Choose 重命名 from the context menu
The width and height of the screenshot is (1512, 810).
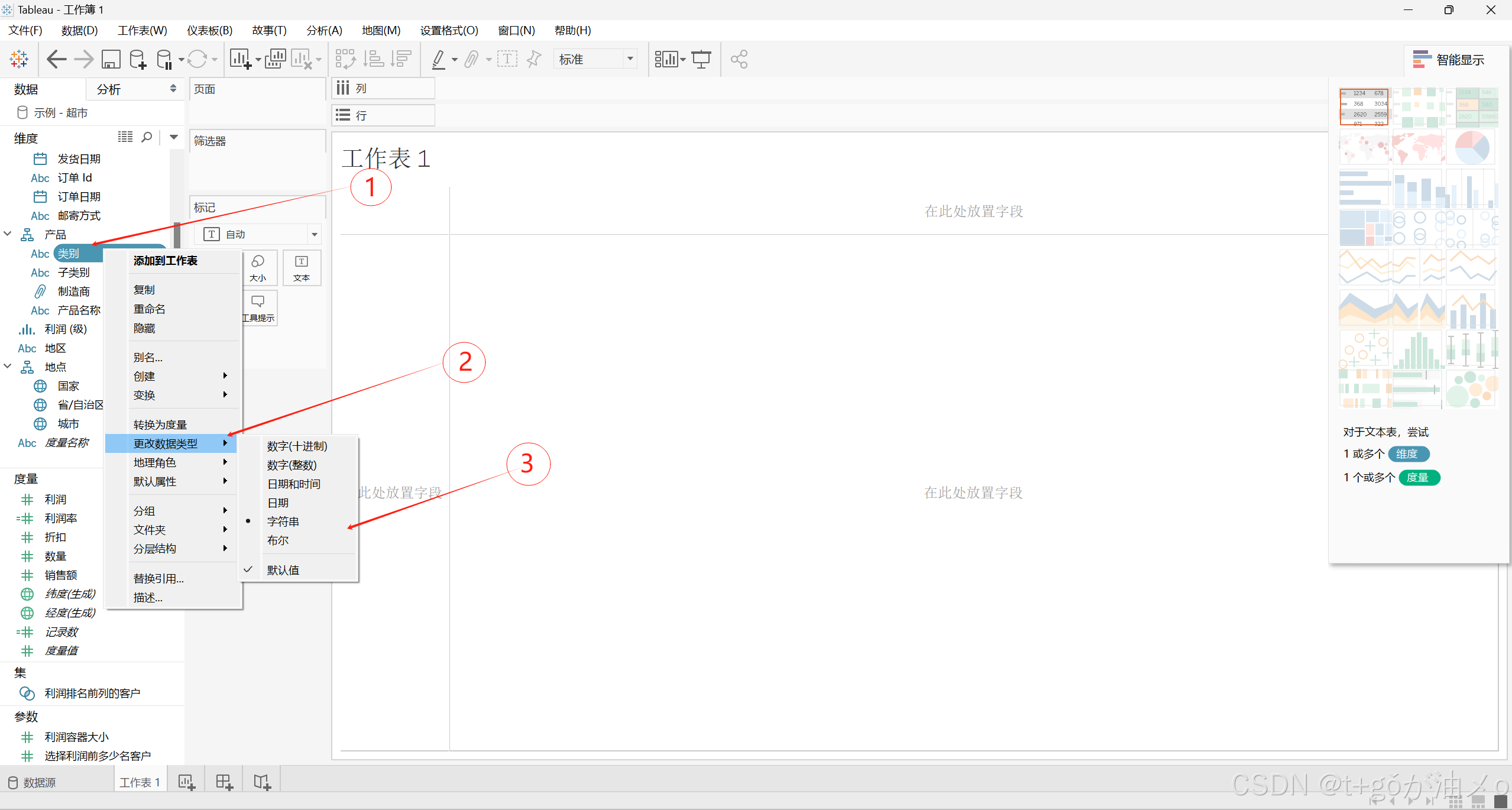(x=149, y=309)
